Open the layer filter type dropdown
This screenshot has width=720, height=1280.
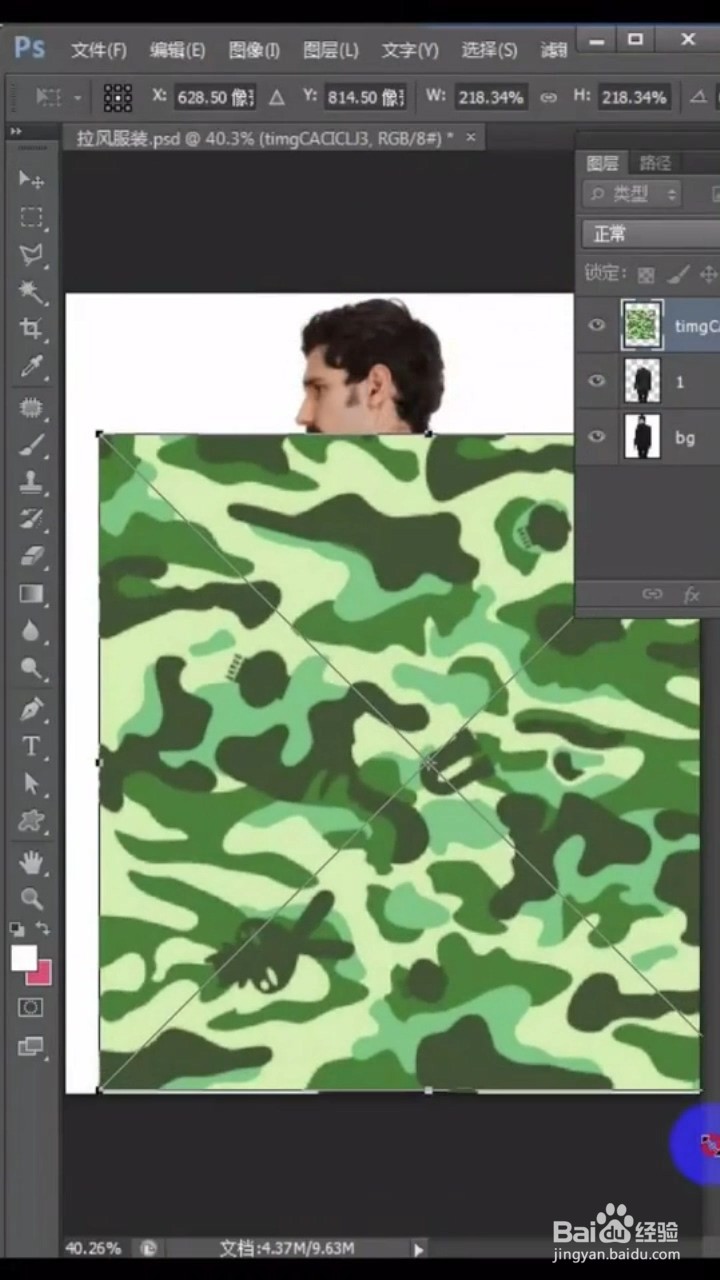[x=634, y=194]
